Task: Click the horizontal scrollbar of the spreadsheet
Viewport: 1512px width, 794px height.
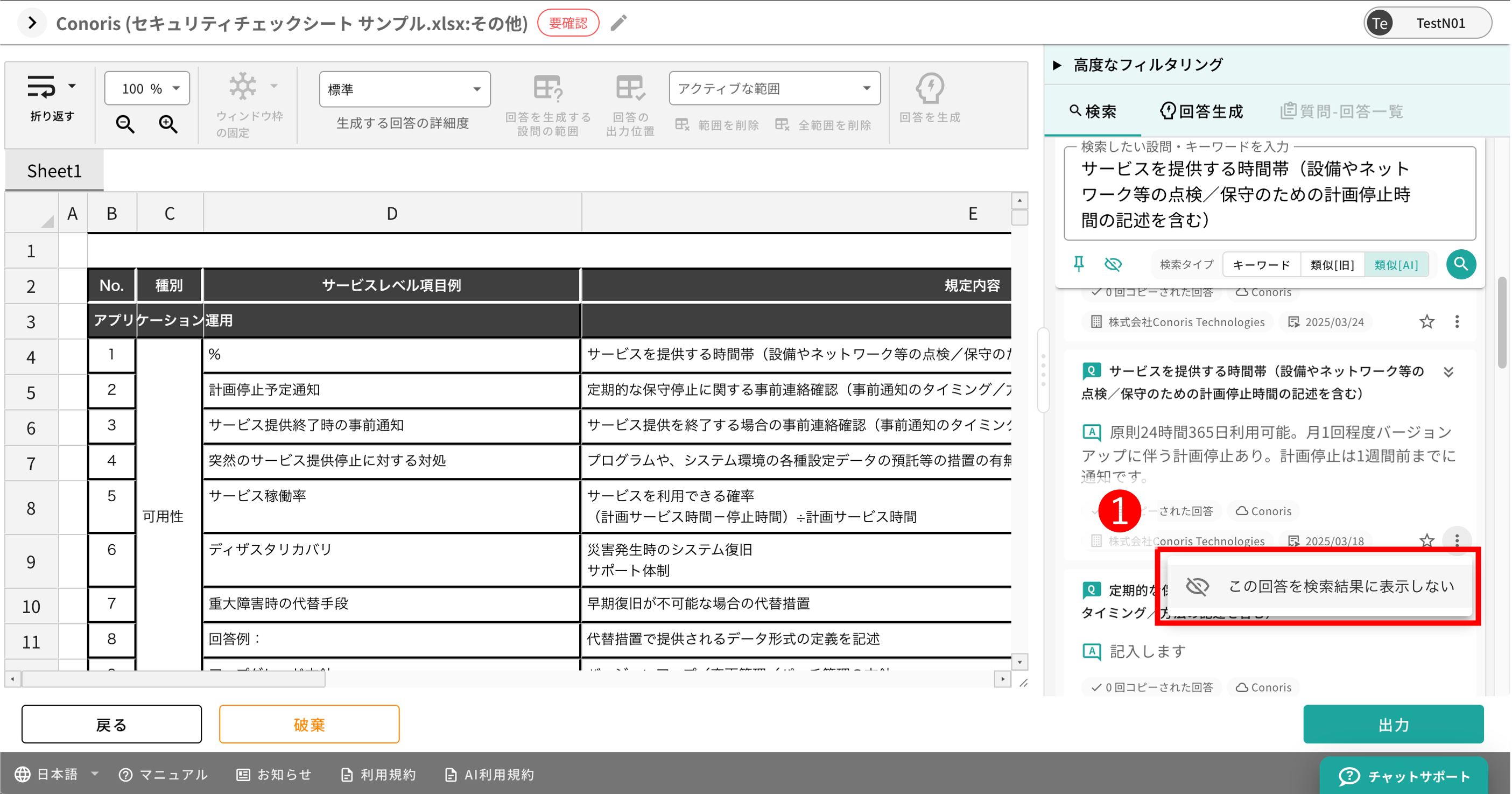Action: tap(174, 679)
